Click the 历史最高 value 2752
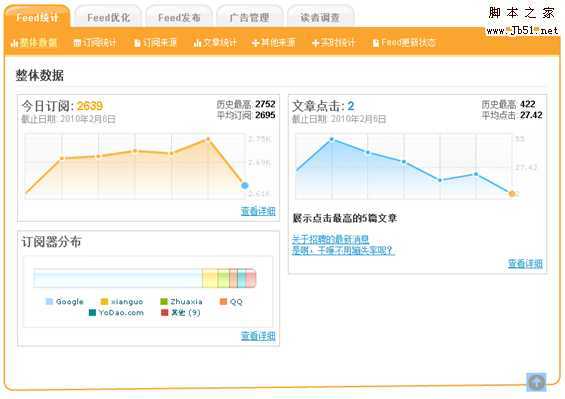The width and height of the screenshot is (565, 399). point(265,104)
